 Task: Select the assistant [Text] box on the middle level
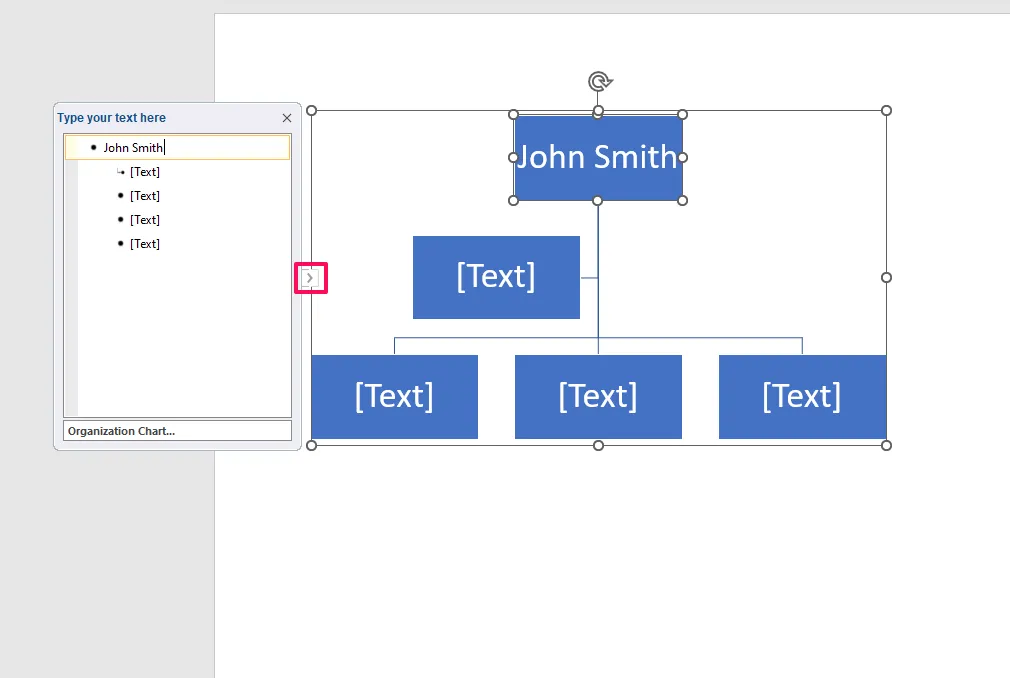point(496,277)
